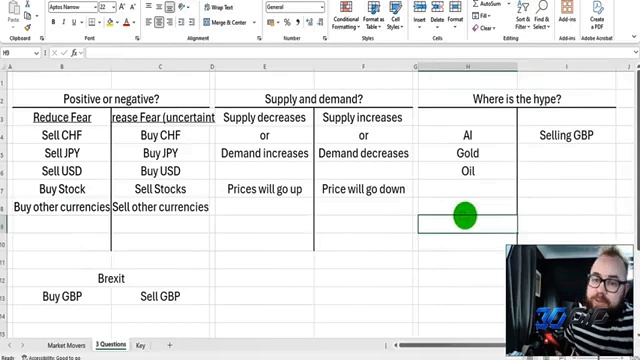
Task: Toggle Underline formatting
Action: [73, 22]
